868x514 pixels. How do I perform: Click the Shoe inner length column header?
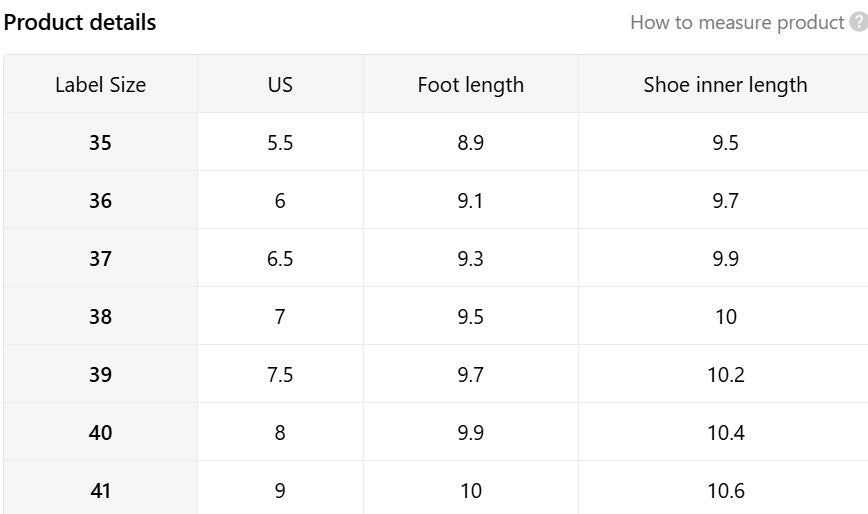pyautogui.click(x=725, y=84)
